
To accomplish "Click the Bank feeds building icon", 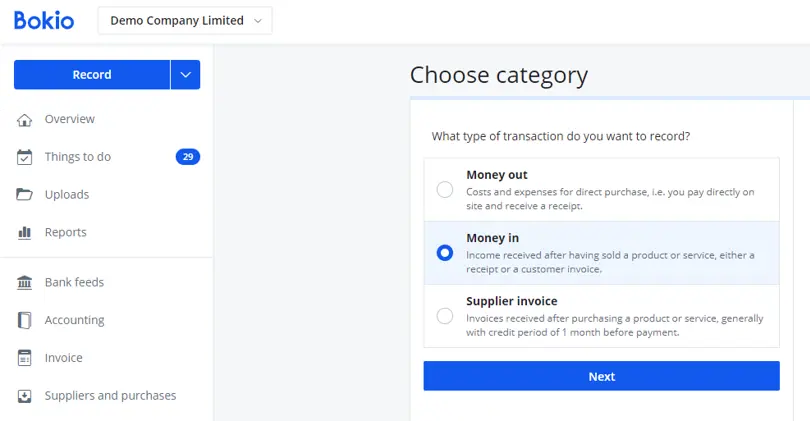I will pos(24,283).
